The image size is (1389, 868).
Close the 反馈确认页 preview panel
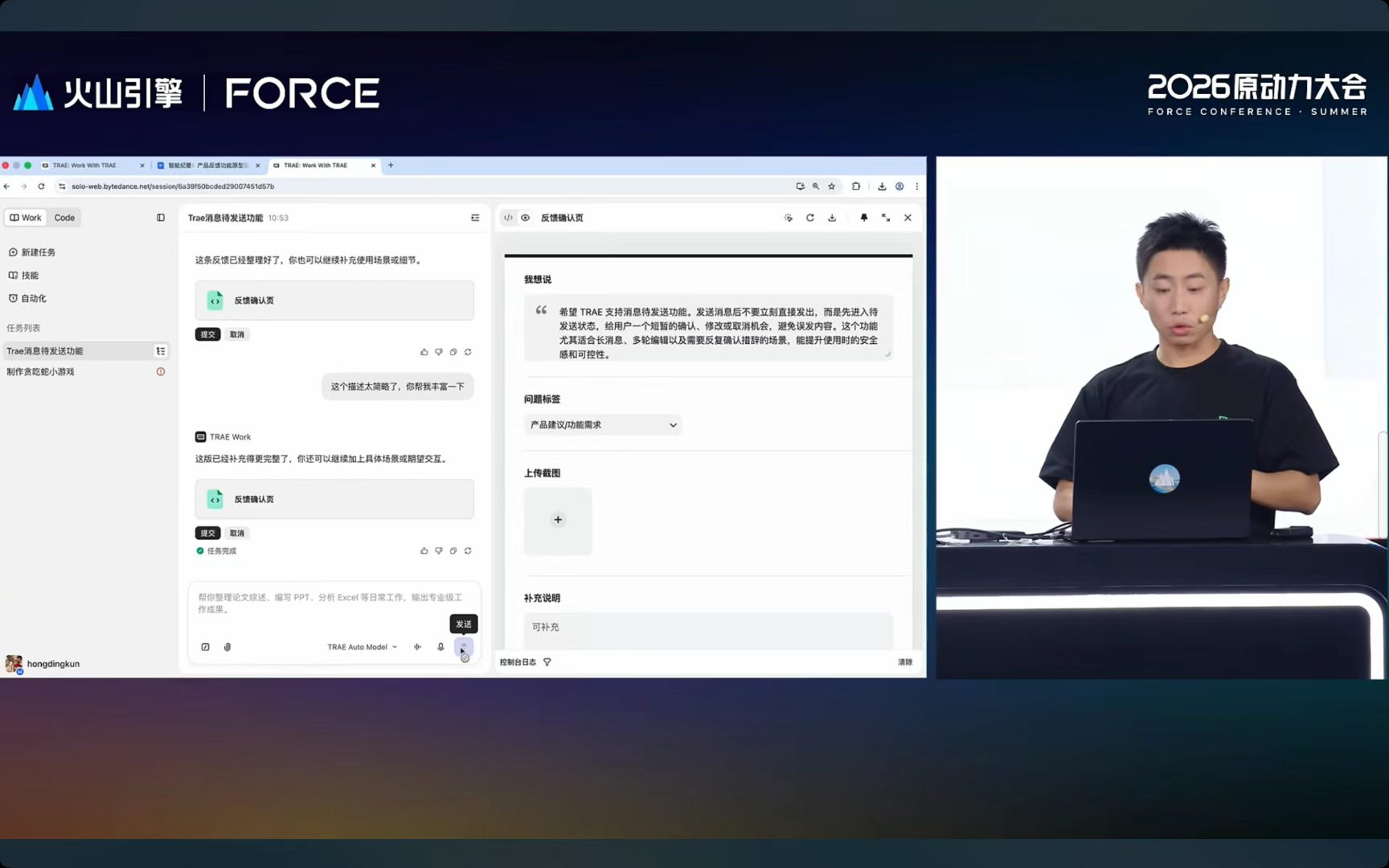pyautogui.click(x=908, y=218)
